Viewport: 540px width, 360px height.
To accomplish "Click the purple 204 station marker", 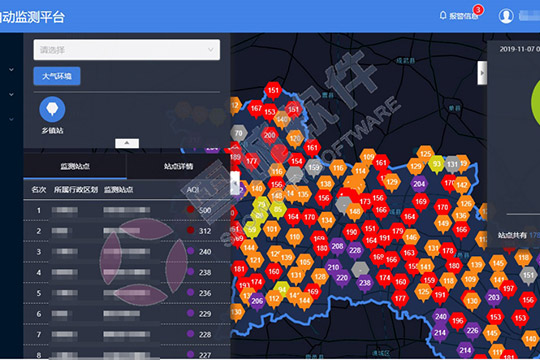I will click(419, 185).
